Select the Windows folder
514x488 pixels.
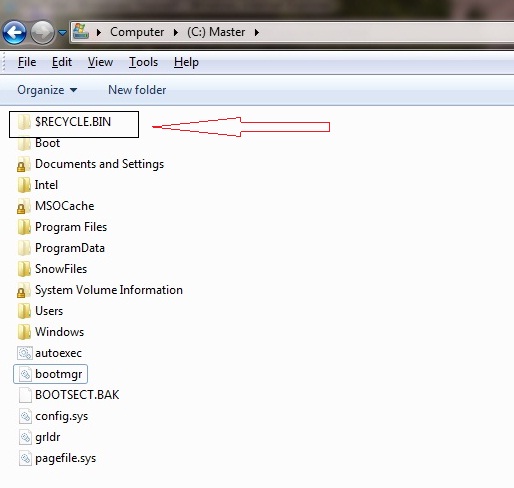[x=51, y=332]
